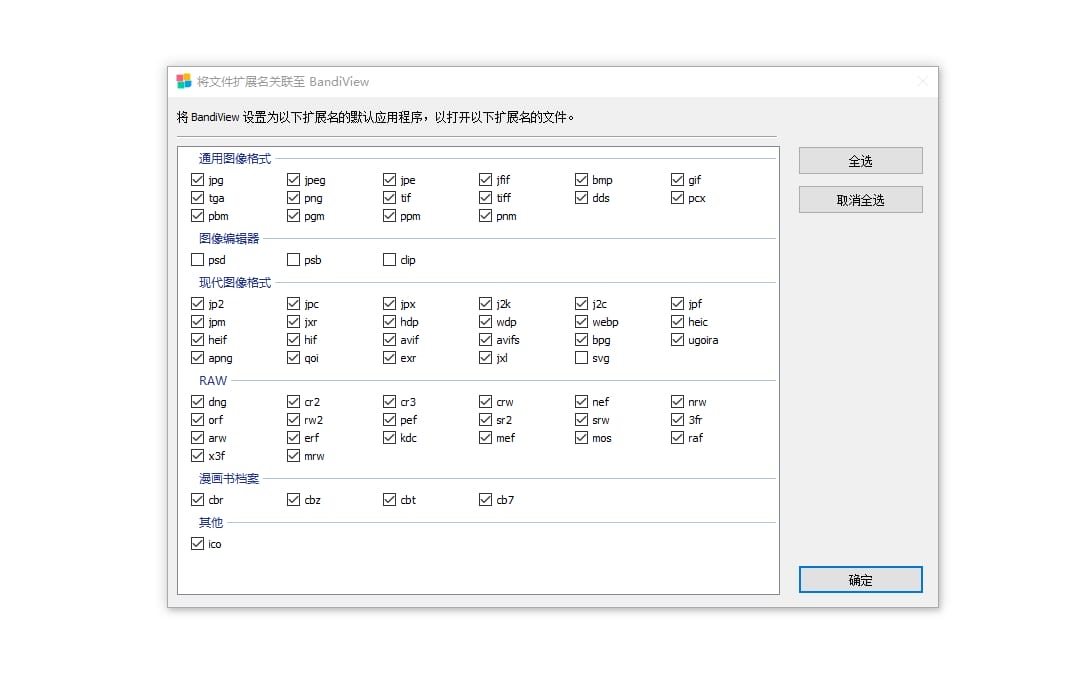Screen dimensions: 1088x676
Task: Close the file association dialog
Action: pos(922,81)
